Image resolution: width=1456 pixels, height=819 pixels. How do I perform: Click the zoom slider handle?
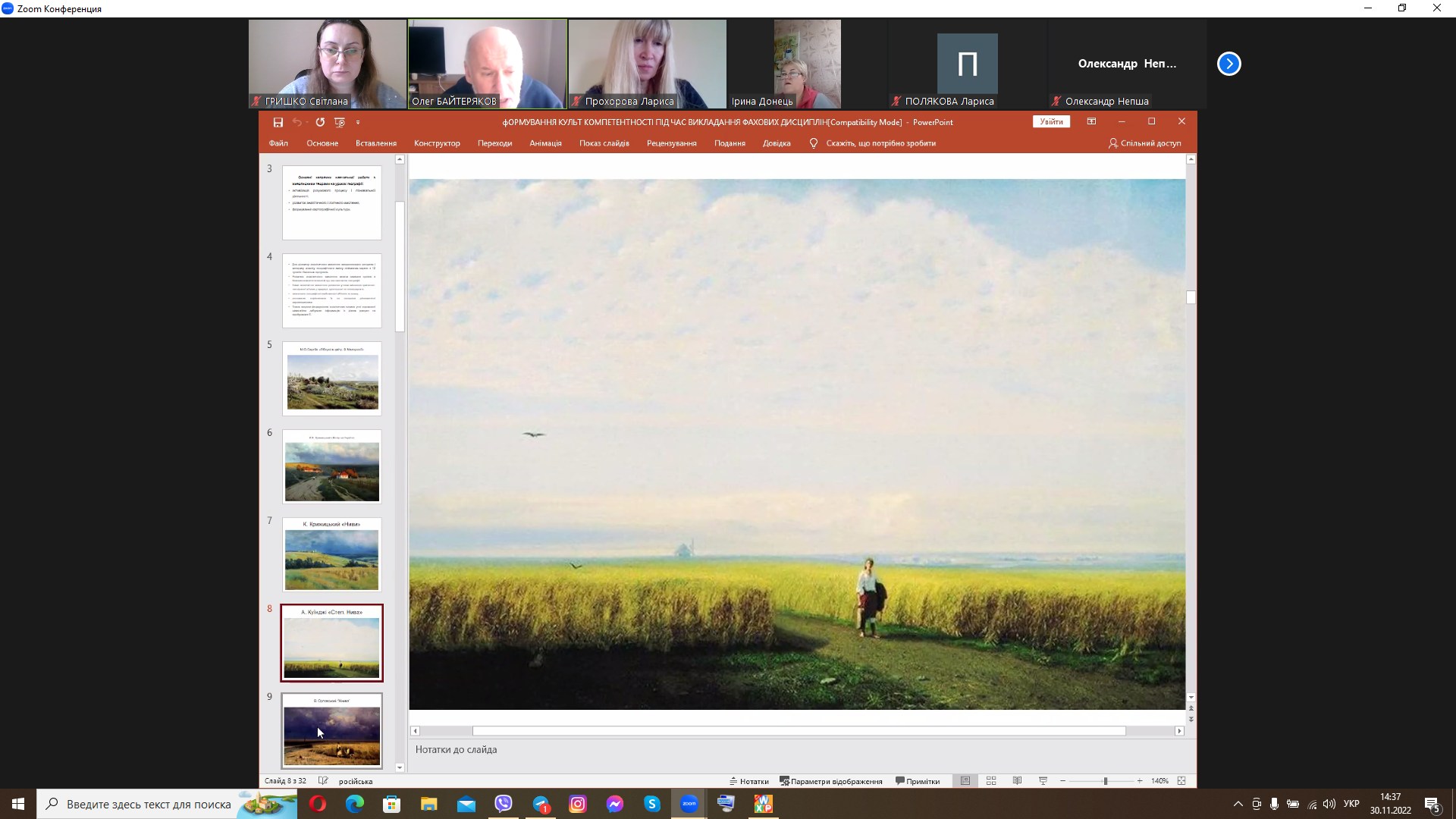1105,781
